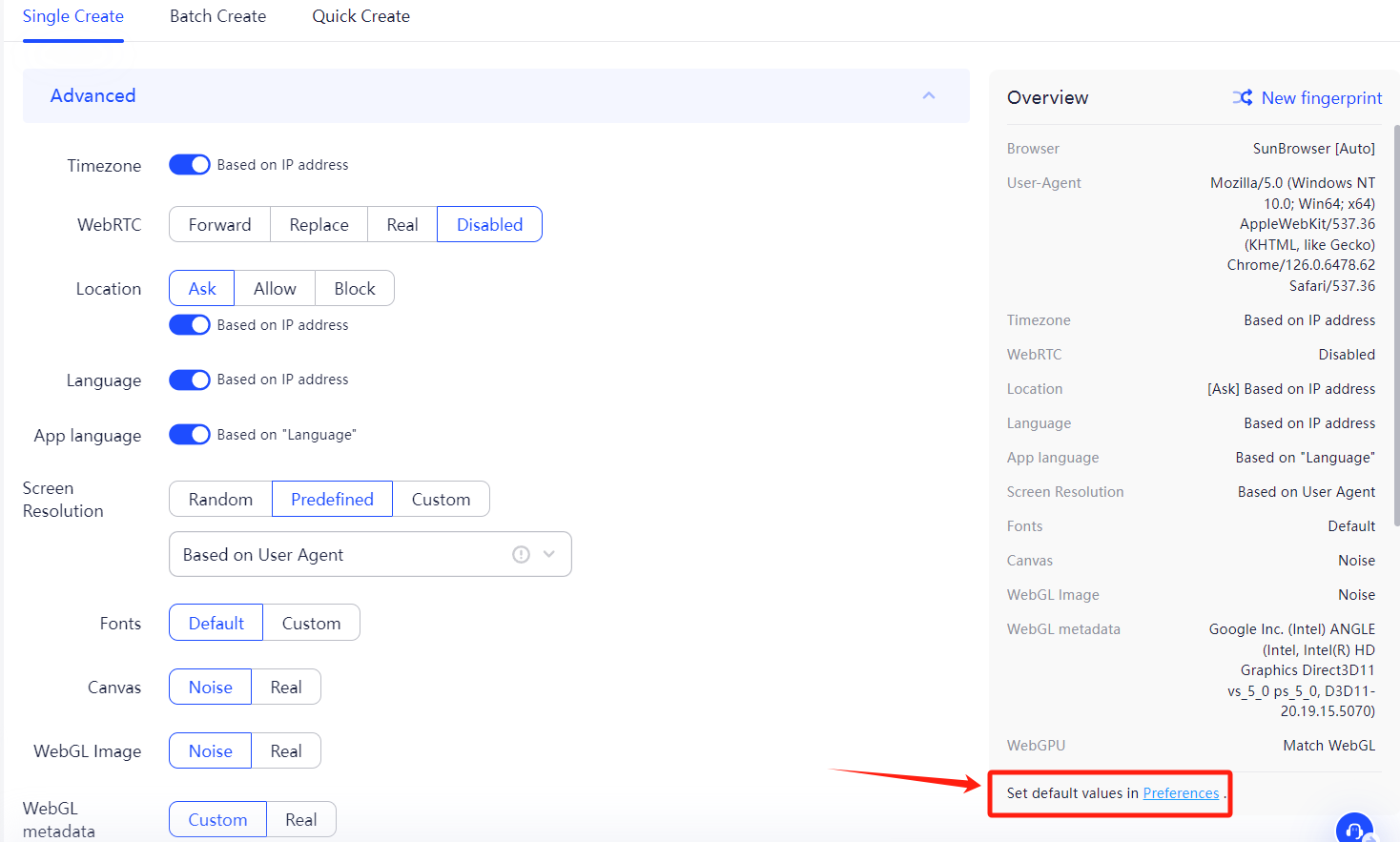Switch WebGL metadata to Real
1400x842 pixels.
pos(300,818)
